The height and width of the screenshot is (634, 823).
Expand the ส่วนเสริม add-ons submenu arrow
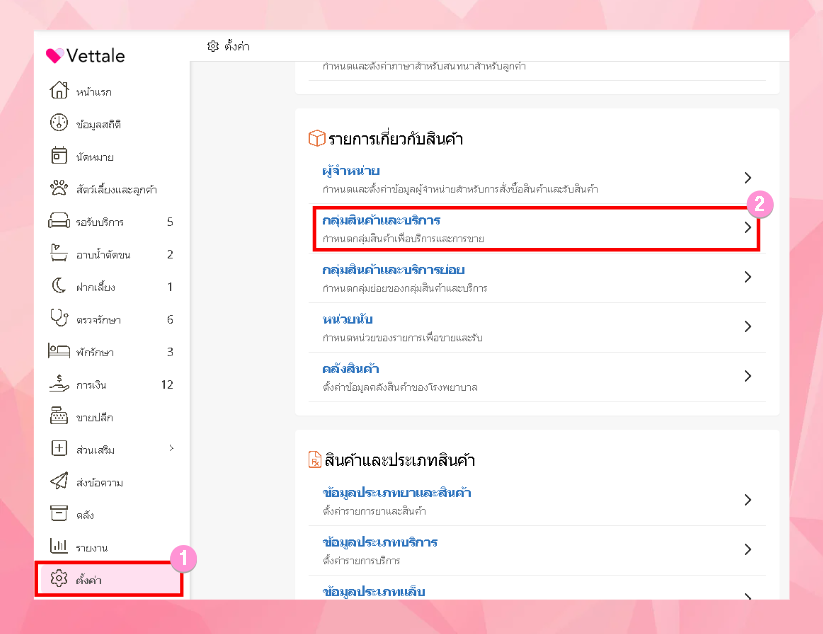click(x=171, y=448)
